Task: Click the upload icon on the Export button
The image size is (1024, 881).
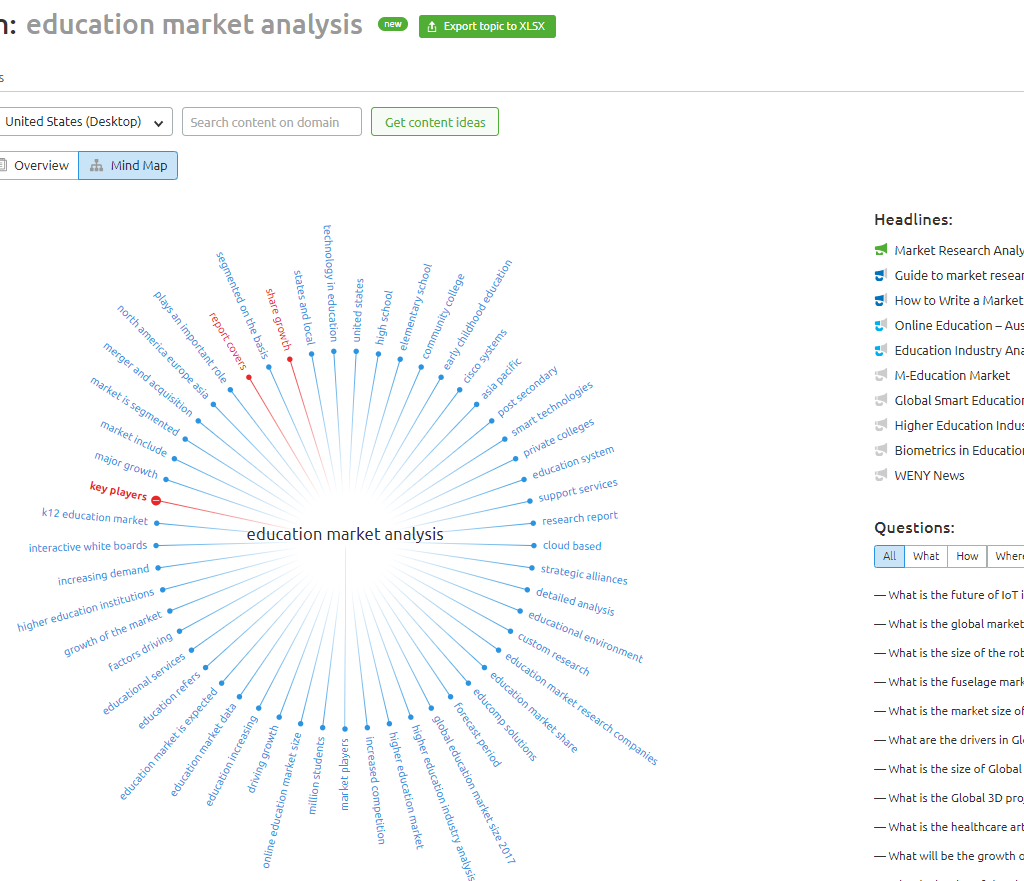Action: (x=432, y=26)
